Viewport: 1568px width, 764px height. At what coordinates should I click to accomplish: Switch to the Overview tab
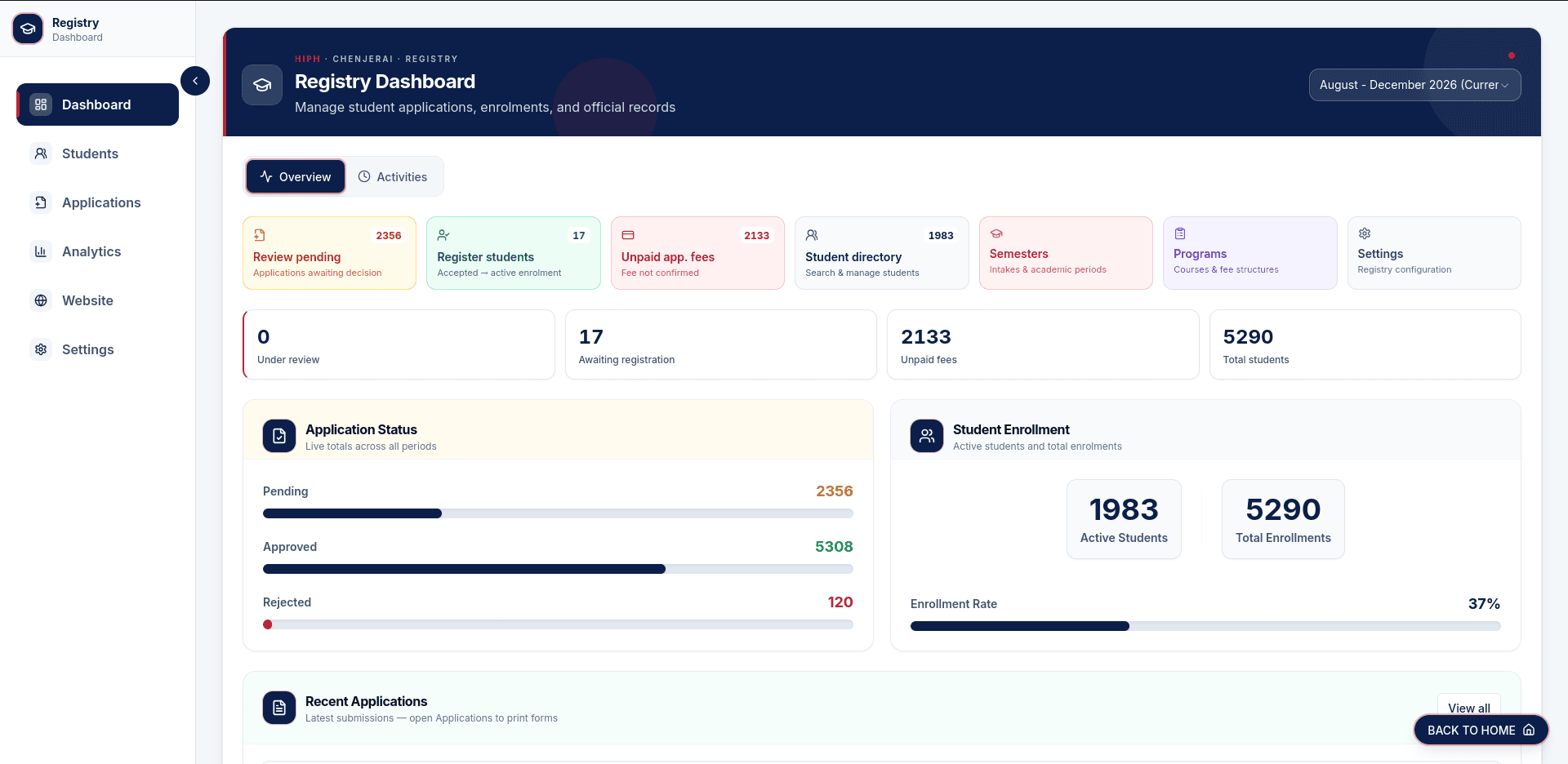(x=296, y=176)
